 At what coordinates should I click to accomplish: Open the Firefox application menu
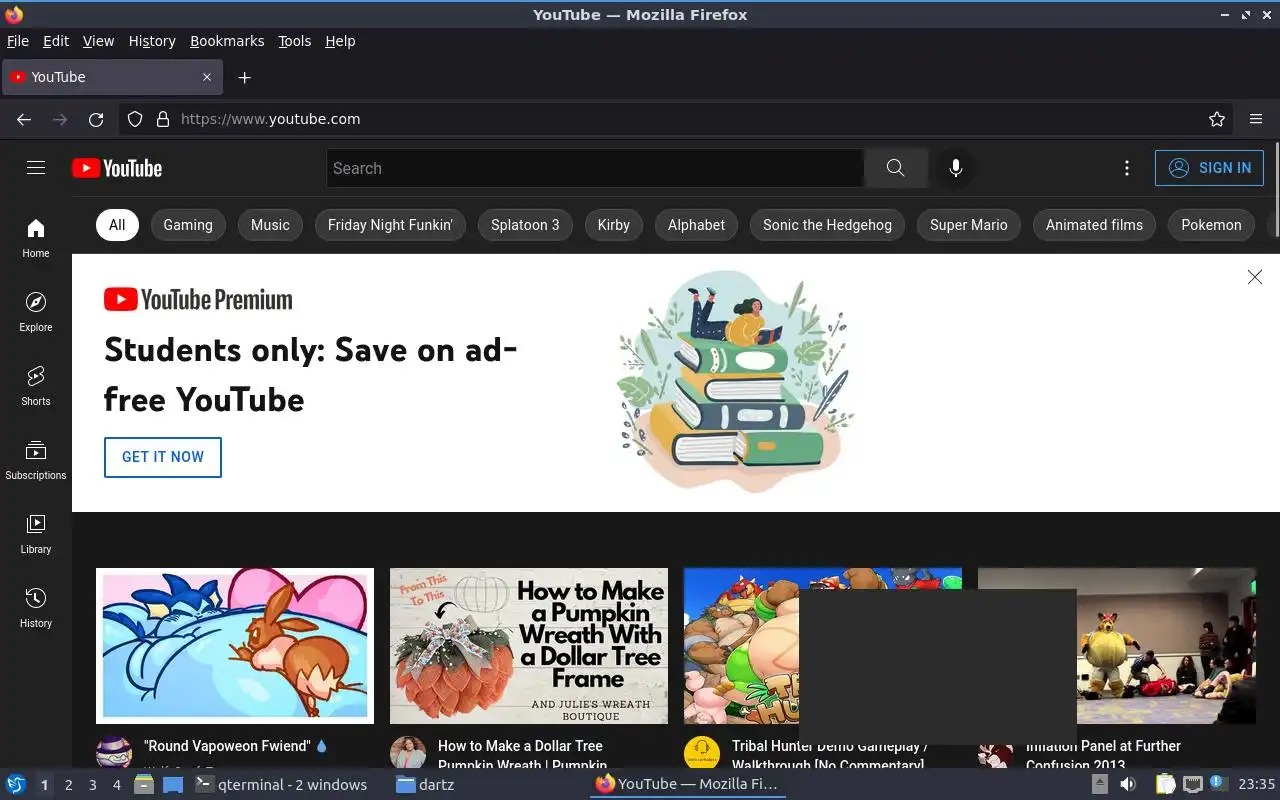pyautogui.click(x=1256, y=119)
